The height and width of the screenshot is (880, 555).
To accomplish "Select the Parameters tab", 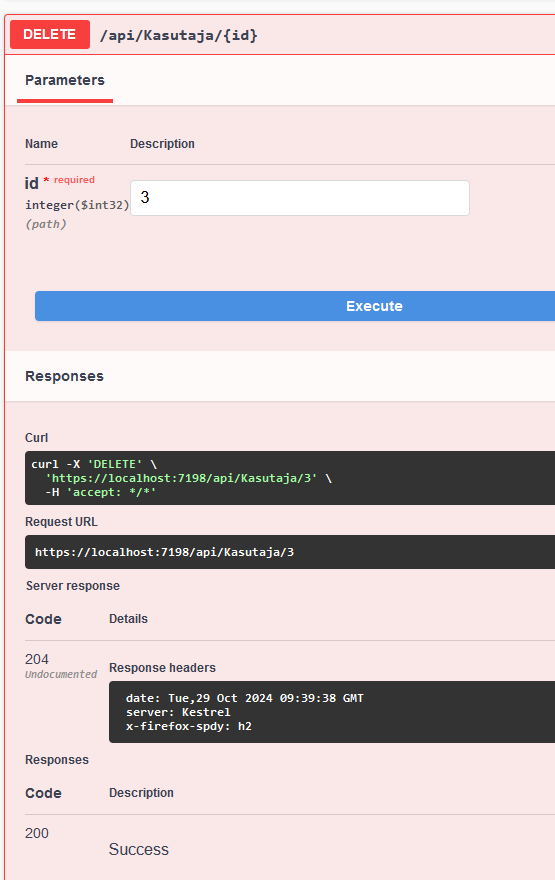I will point(65,80).
